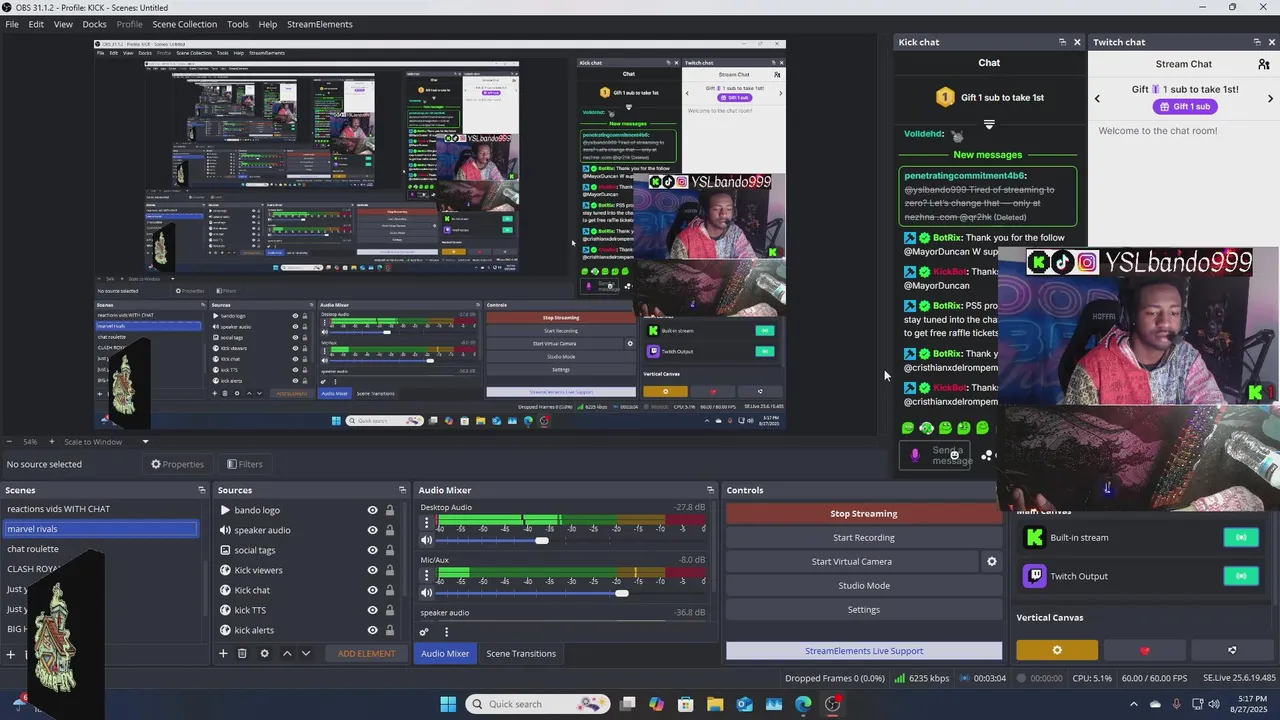Open source properties gear in Sources toolbar
Screen dimensions: 1280x720
(264, 653)
